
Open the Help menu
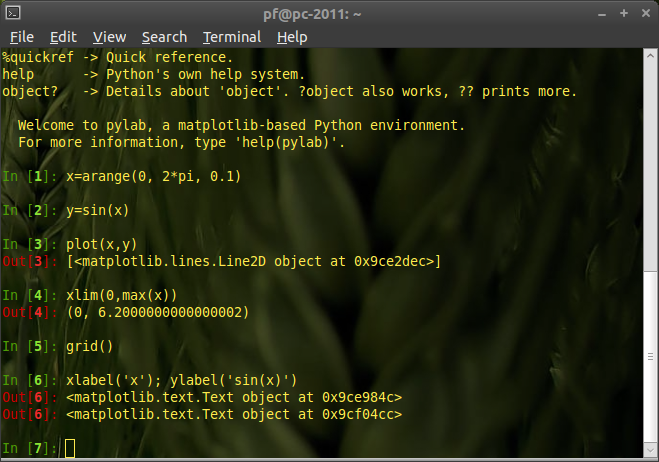click(292, 37)
